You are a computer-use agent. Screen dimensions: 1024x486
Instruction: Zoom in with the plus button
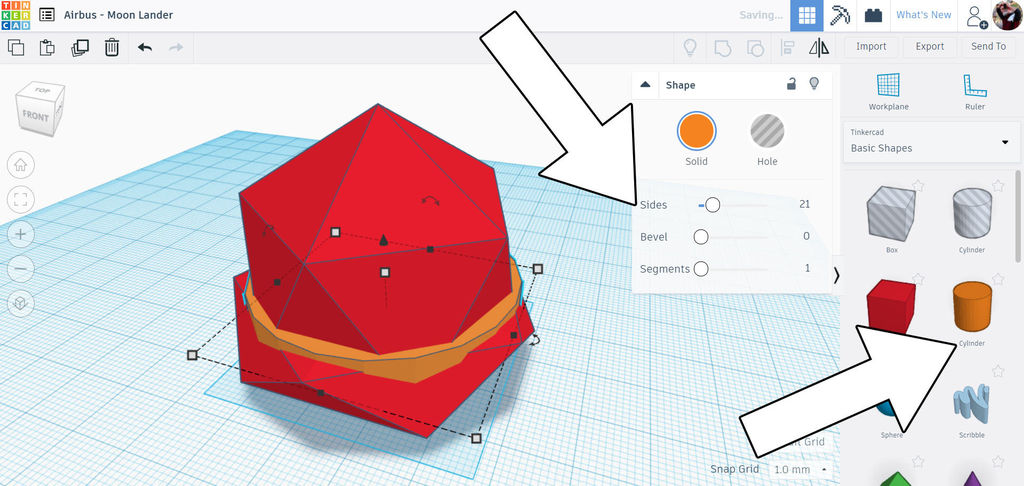tap(20, 234)
